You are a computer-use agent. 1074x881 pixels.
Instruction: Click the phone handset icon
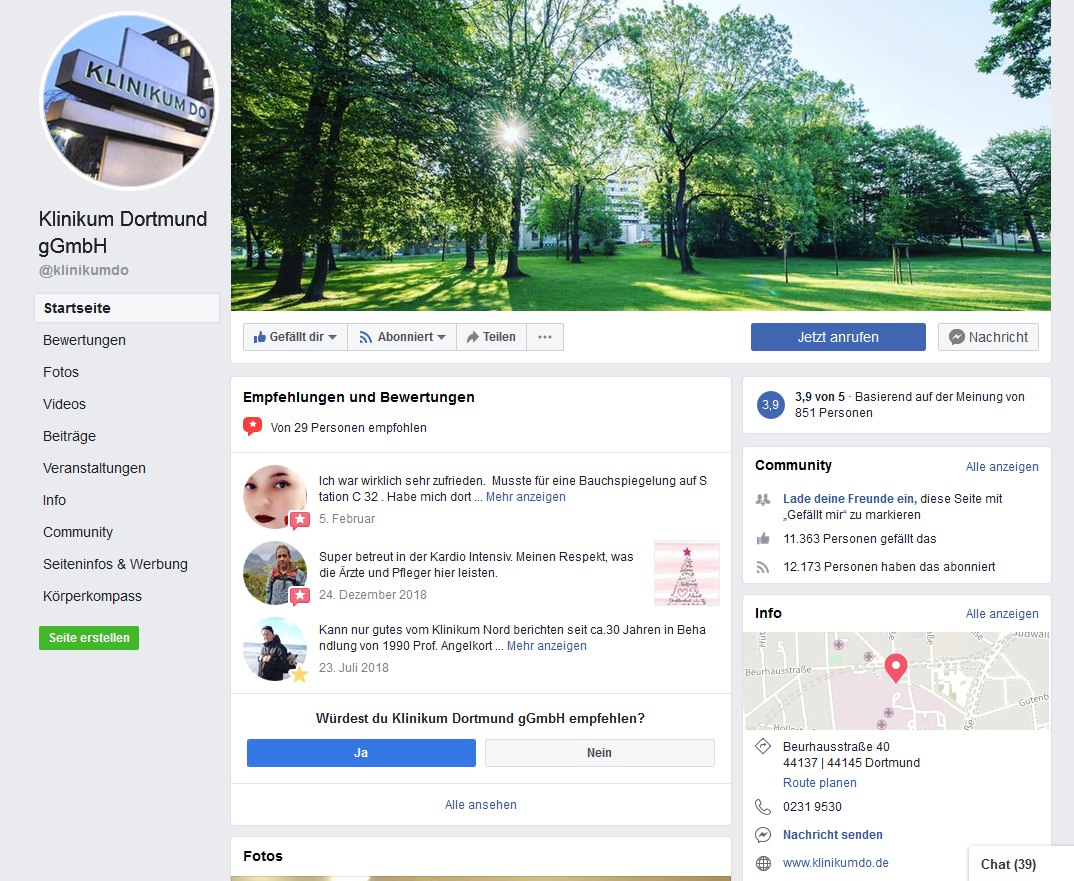[x=763, y=807]
